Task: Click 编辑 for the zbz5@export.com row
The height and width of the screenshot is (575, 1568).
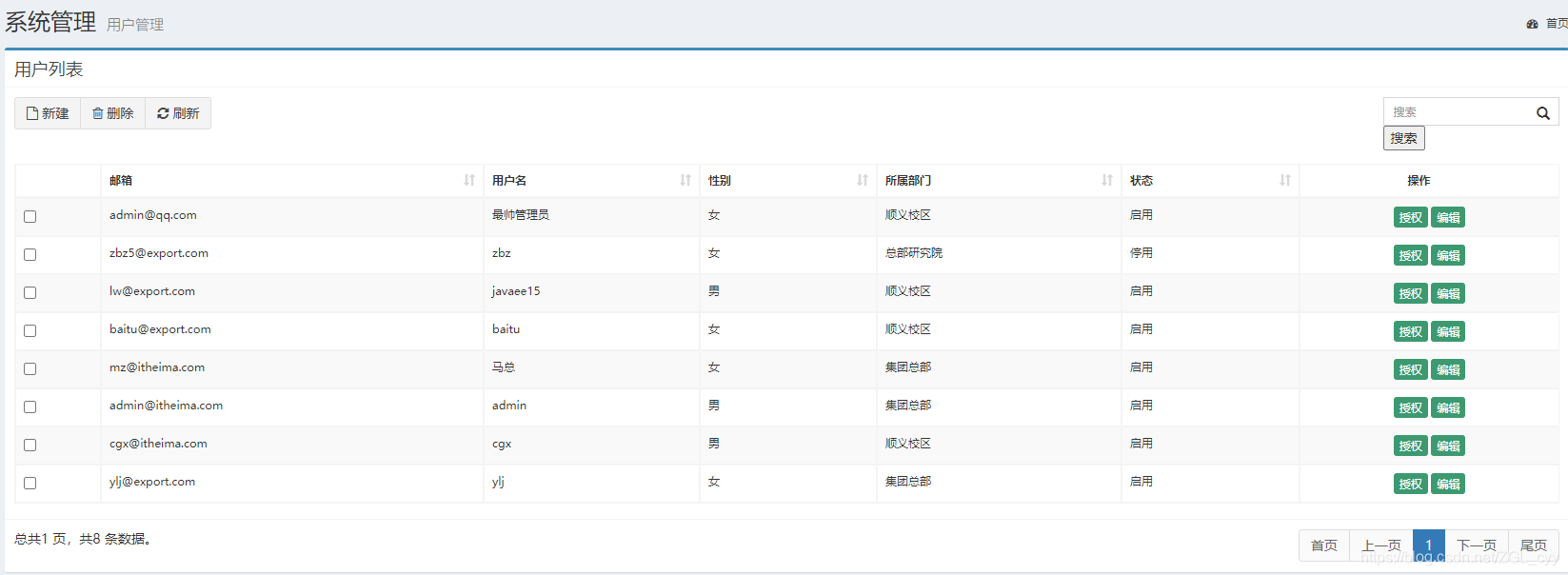Action: pyautogui.click(x=1448, y=255)
